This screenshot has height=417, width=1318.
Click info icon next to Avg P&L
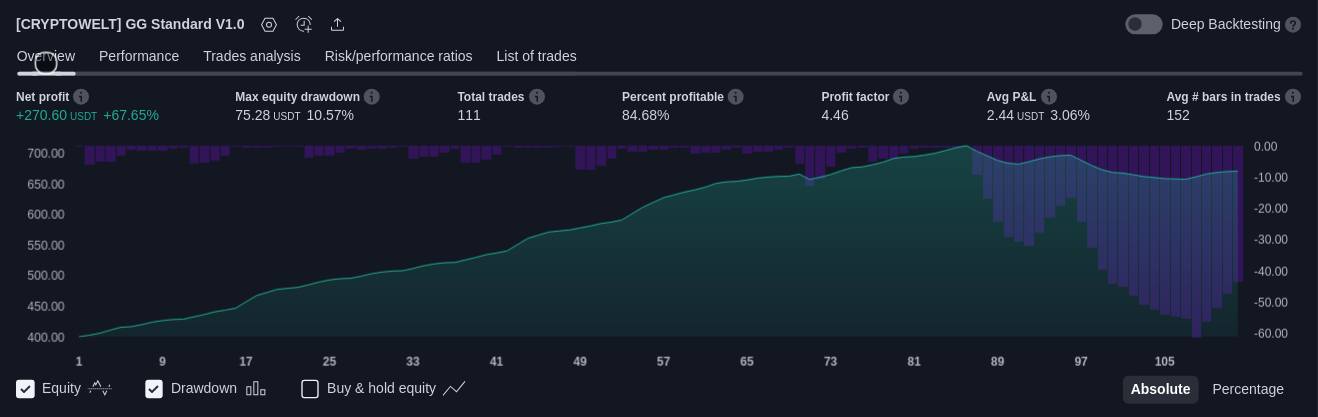point(1049,97)
